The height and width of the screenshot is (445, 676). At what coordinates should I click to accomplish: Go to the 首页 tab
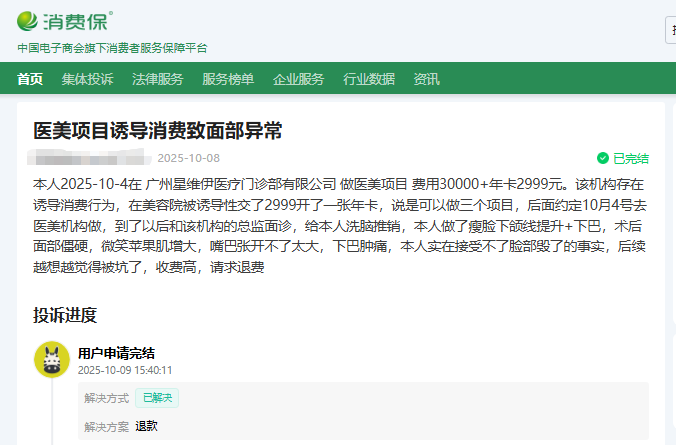coord(30,79)
